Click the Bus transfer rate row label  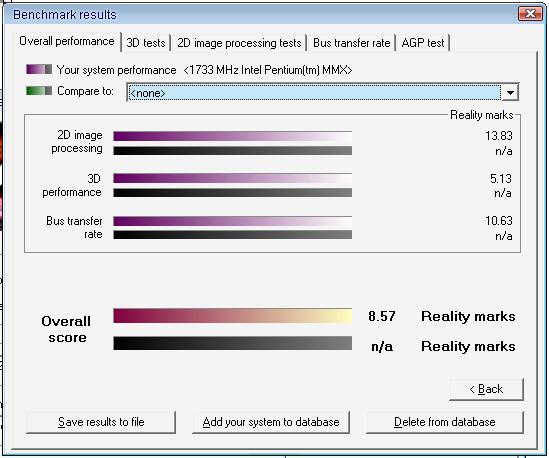[74, 228]
